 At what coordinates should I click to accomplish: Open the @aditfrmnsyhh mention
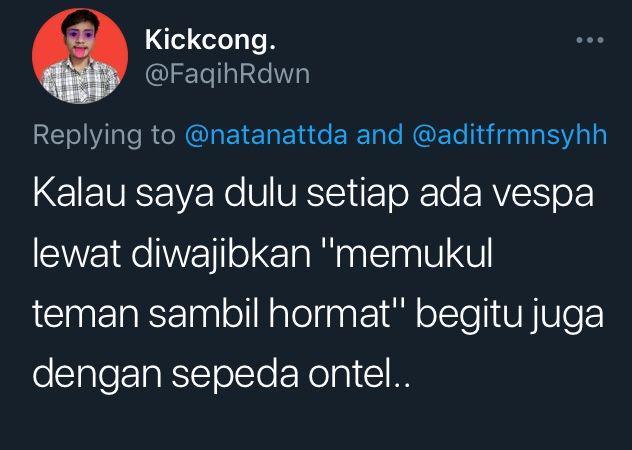pos(510,135)
